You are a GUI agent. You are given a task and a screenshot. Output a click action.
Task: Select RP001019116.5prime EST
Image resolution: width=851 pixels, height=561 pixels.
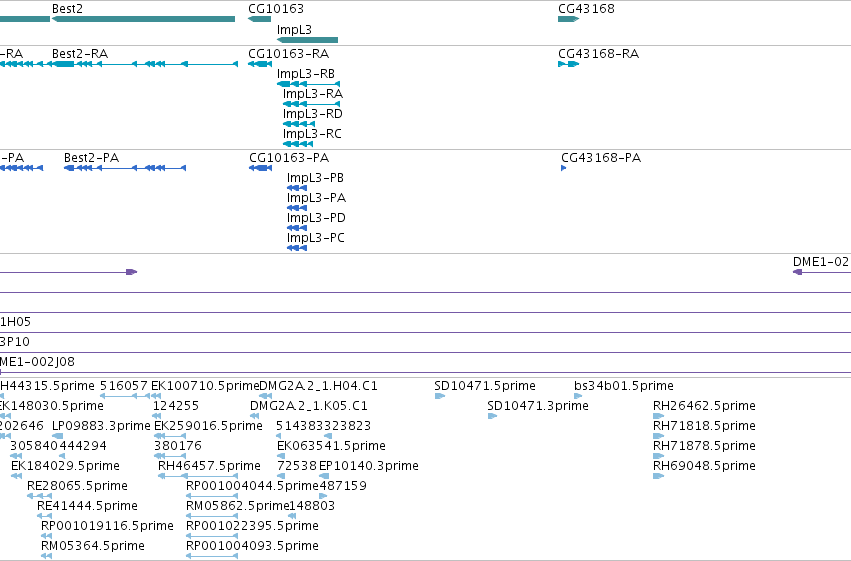point(47,537)
